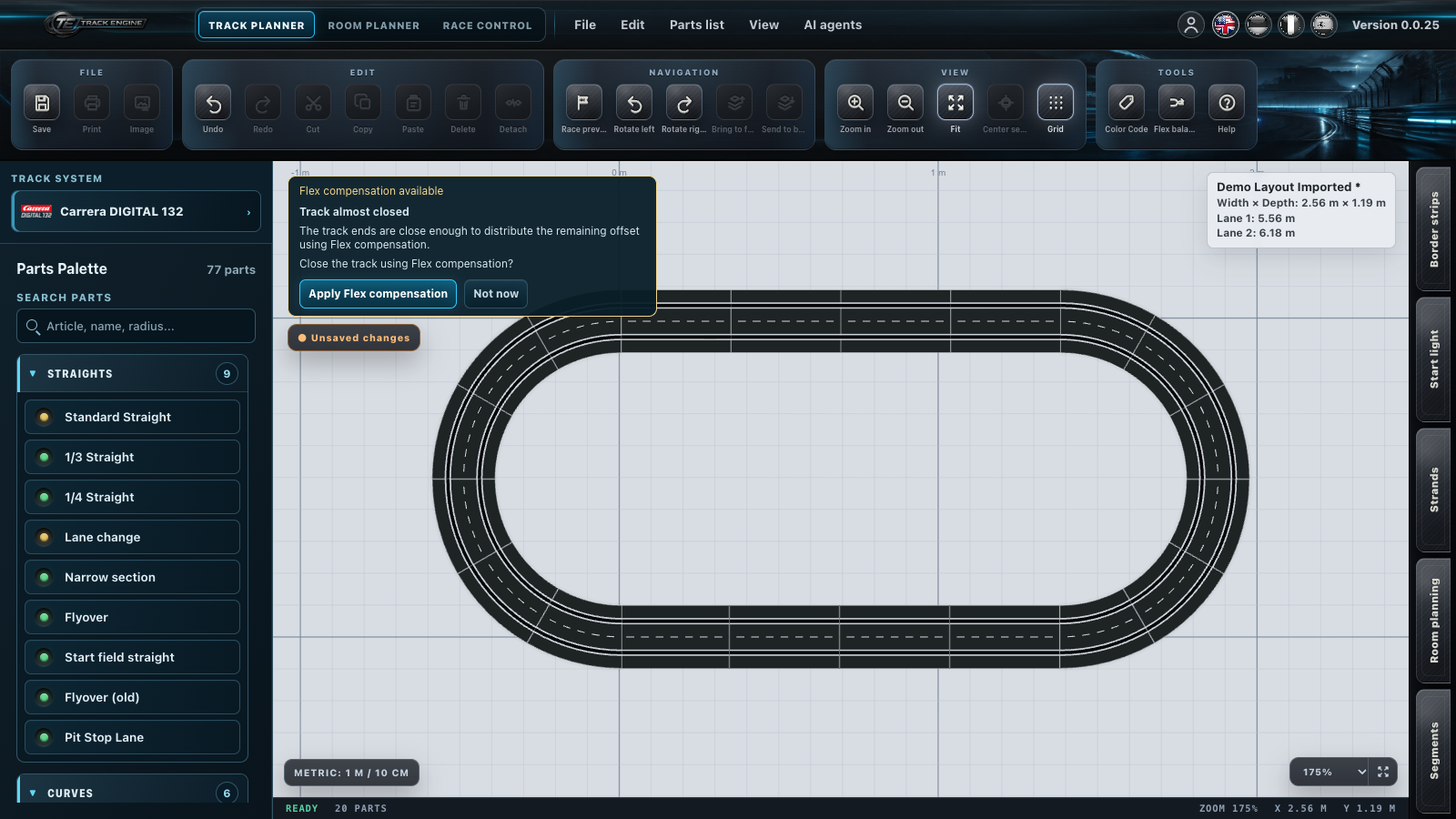Open the 175% zoom dropdown

(x=1330, y=772)
